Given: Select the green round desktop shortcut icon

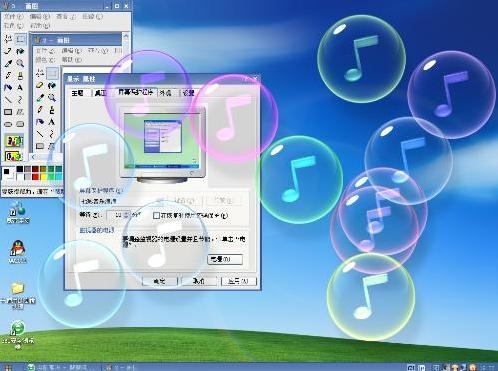Looking at the screenshot, I should coord(17,335).
